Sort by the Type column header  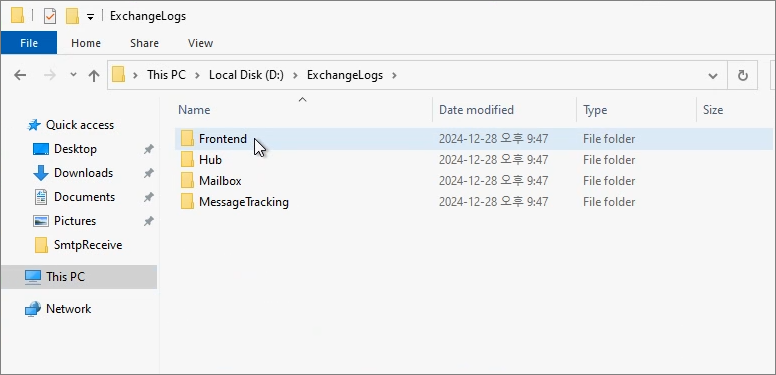click(595, 110)
